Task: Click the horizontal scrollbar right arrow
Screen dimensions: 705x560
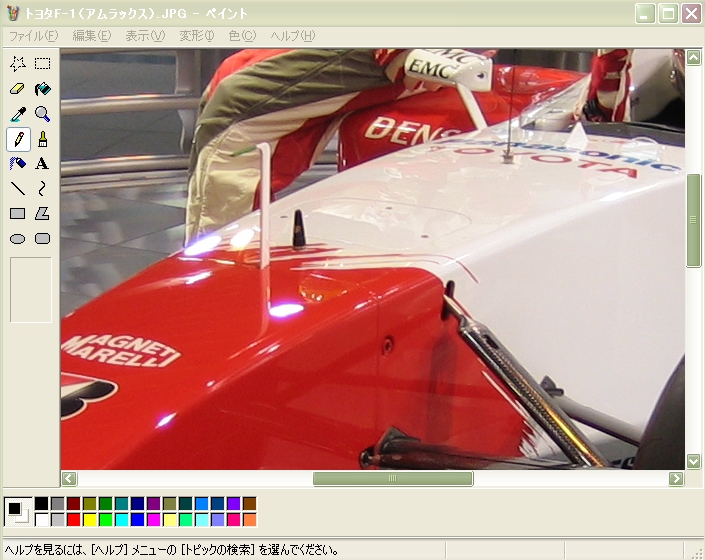Action: [x=676, y=479]
